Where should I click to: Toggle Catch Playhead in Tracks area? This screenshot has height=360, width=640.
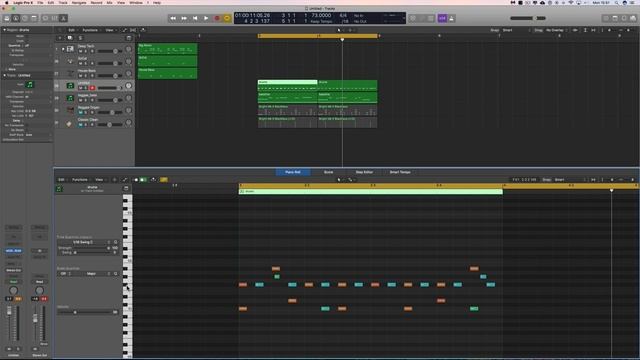(143, 30)
